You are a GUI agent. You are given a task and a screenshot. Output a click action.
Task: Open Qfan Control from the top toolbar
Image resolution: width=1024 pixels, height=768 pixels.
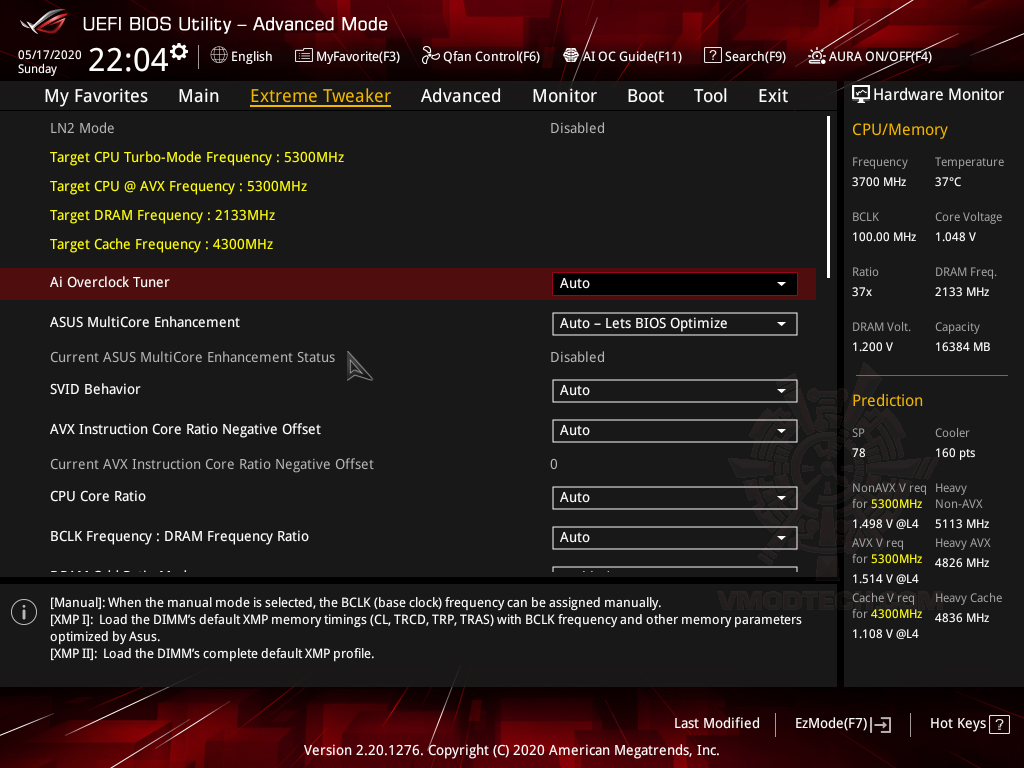480,56
